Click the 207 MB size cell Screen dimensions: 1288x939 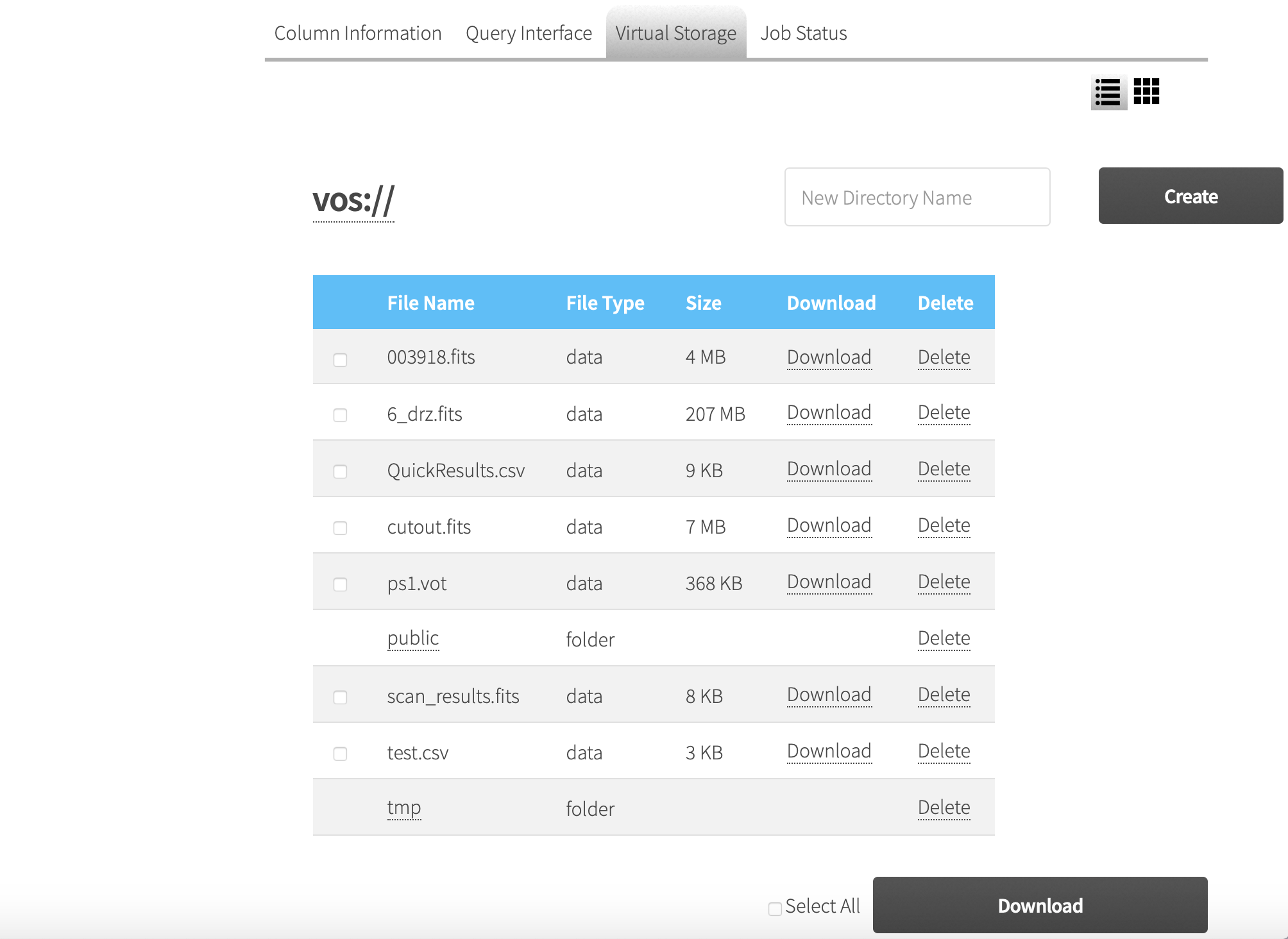(715, 414)
